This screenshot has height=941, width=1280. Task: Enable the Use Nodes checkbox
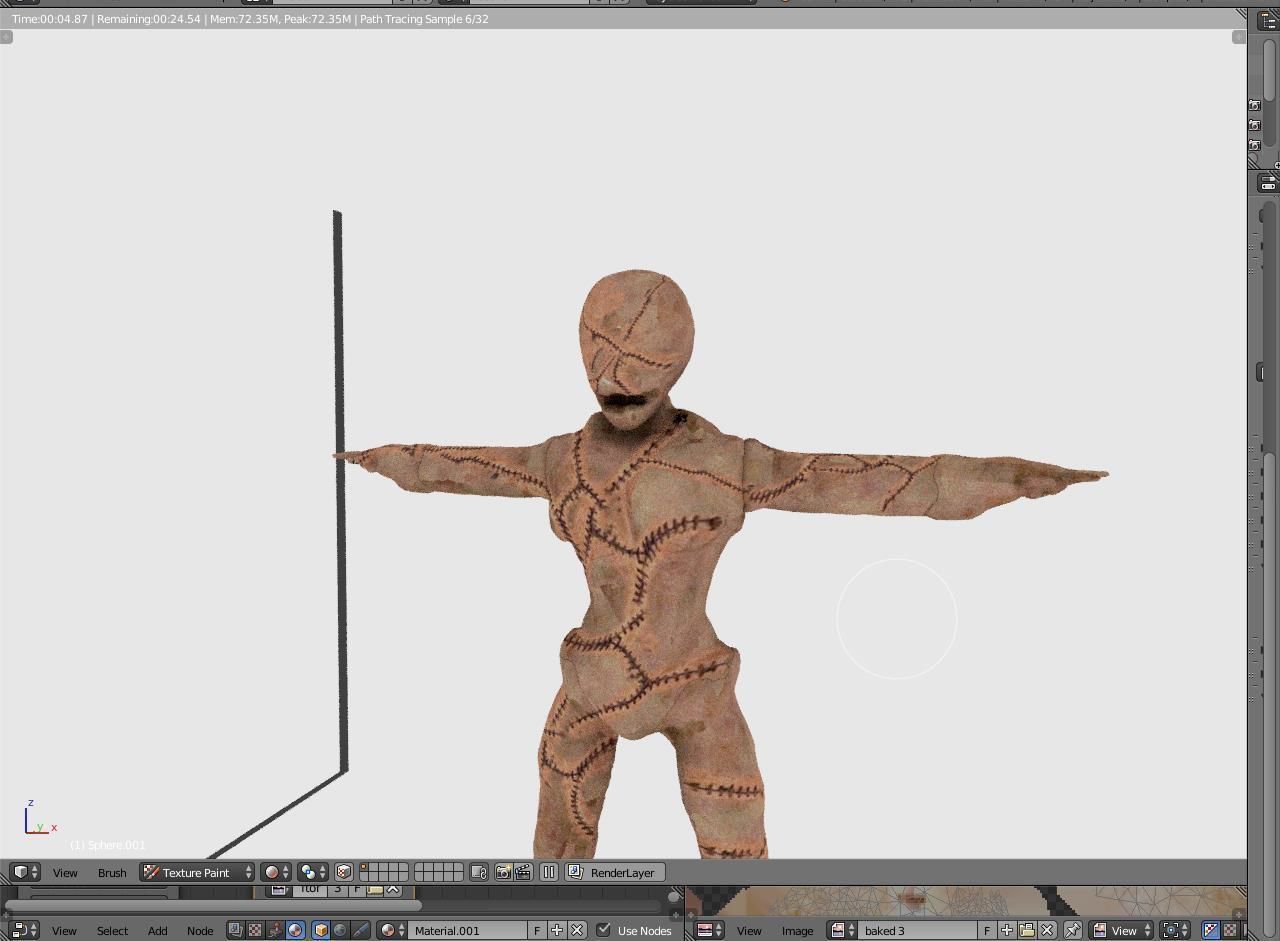(602, 930)
